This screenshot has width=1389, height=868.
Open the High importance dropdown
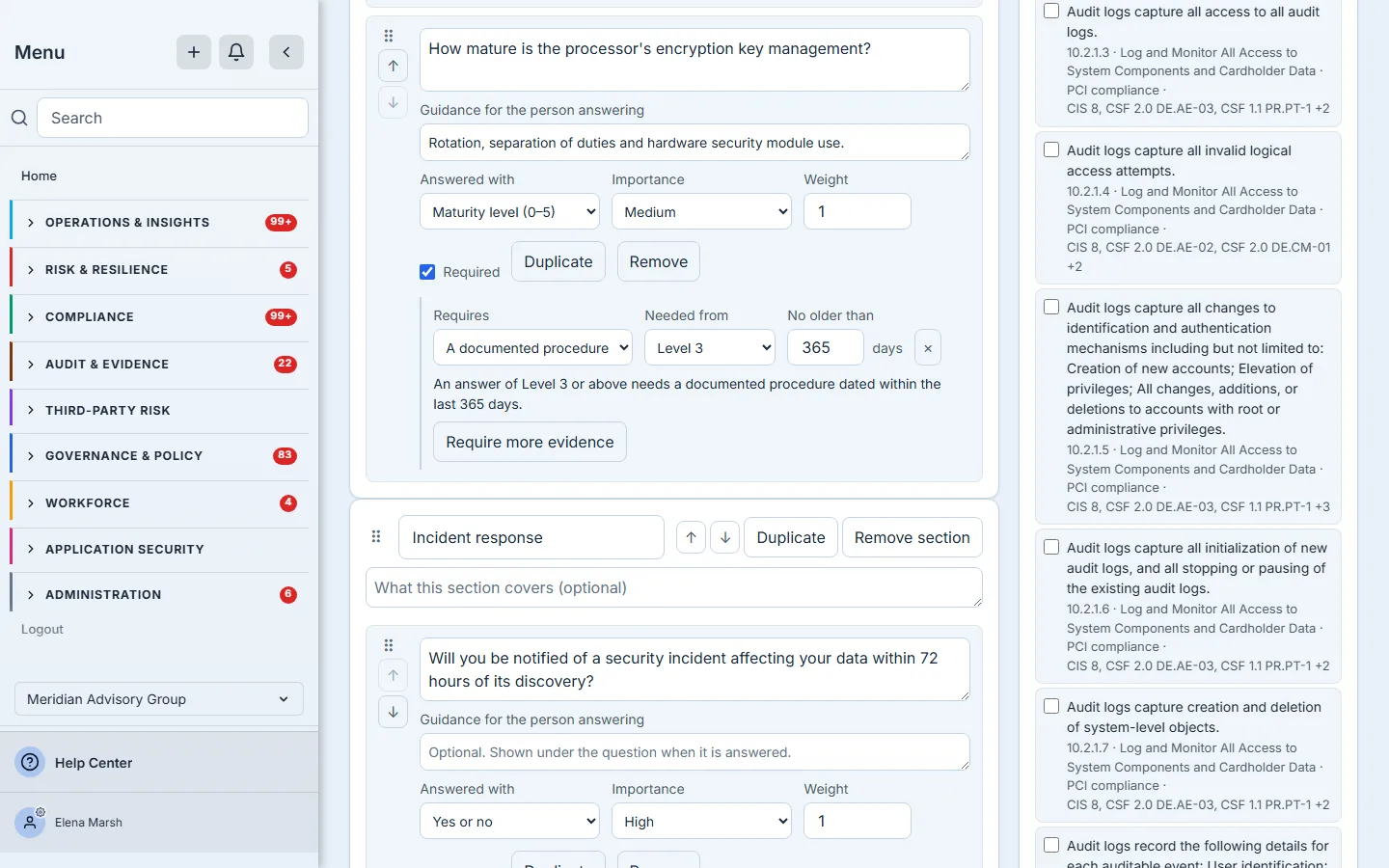(x=701, y=822)
